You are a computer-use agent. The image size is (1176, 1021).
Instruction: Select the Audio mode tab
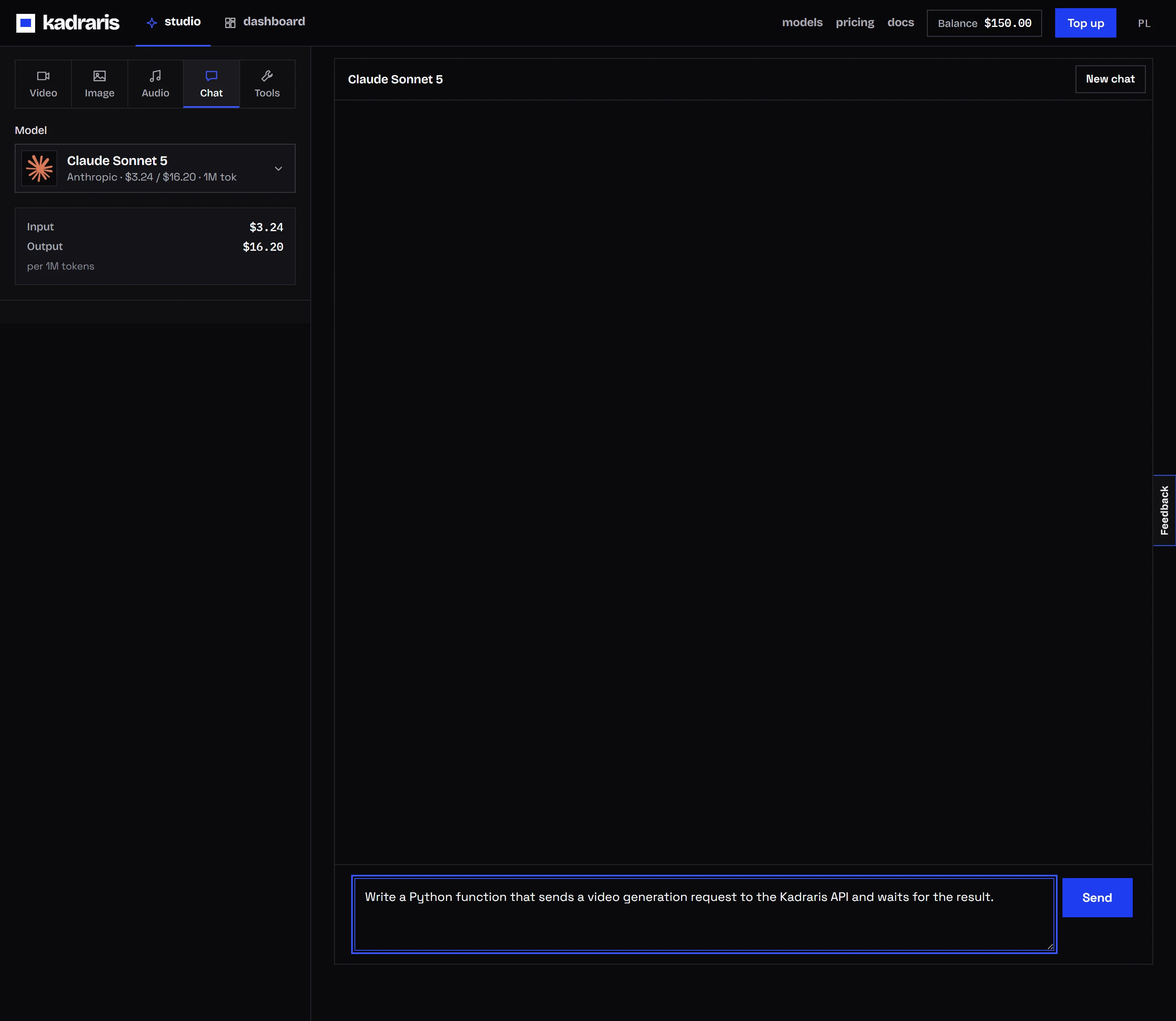tap(156, 84)
